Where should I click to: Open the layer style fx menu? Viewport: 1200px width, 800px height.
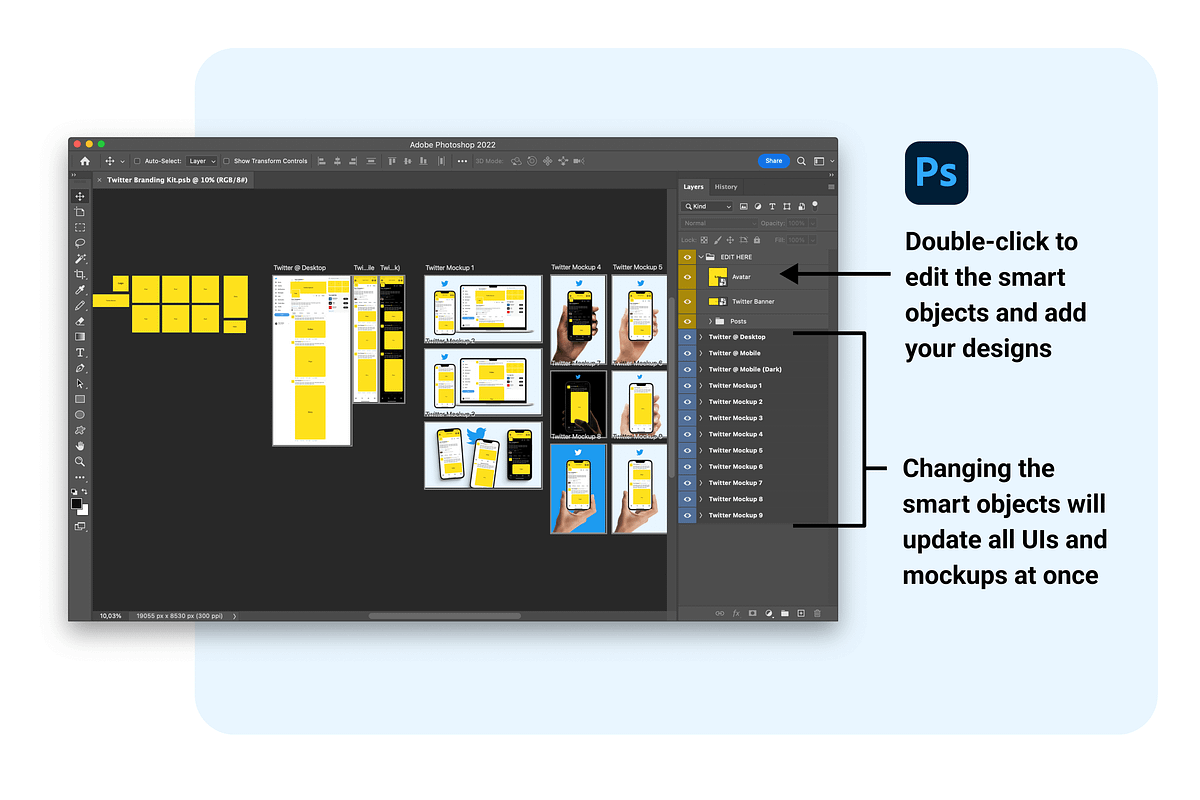click(736, 613)
